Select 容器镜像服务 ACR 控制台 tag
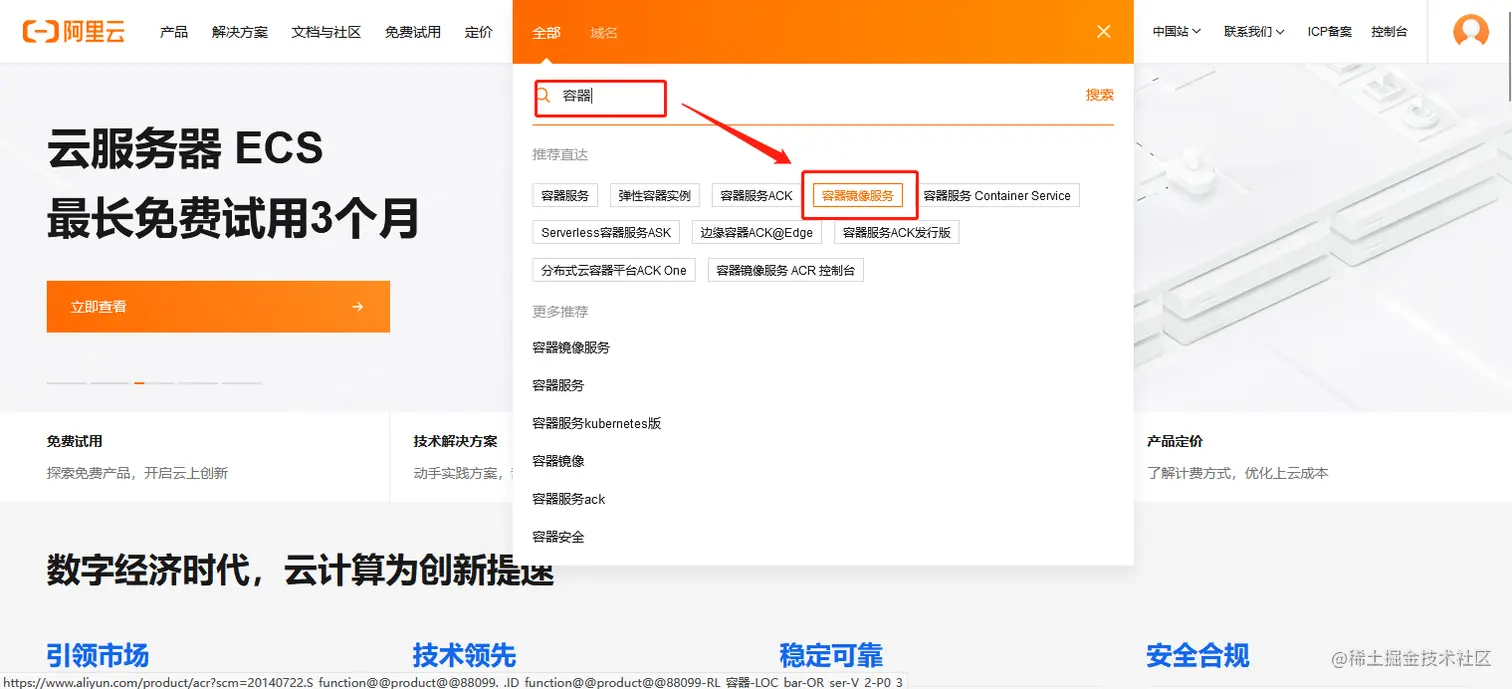The width and height of the screenshot is (1512, 689). click(786, 270)
